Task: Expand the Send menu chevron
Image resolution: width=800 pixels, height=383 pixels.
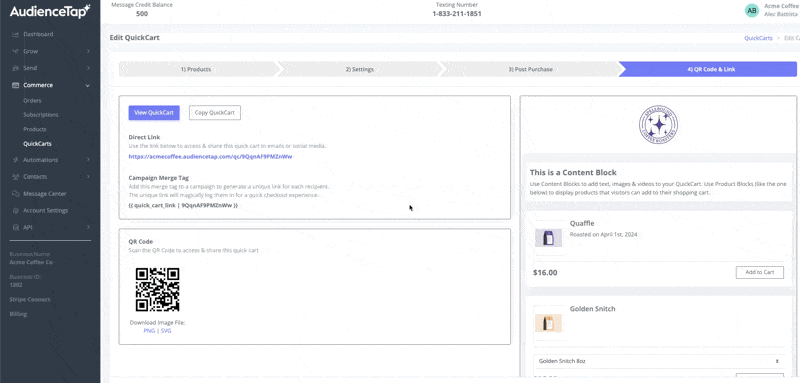Action: tap(88, 68)
